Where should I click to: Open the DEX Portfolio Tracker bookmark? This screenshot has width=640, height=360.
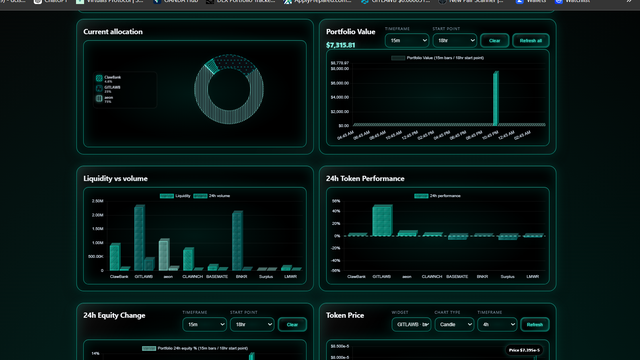(241, 2)
